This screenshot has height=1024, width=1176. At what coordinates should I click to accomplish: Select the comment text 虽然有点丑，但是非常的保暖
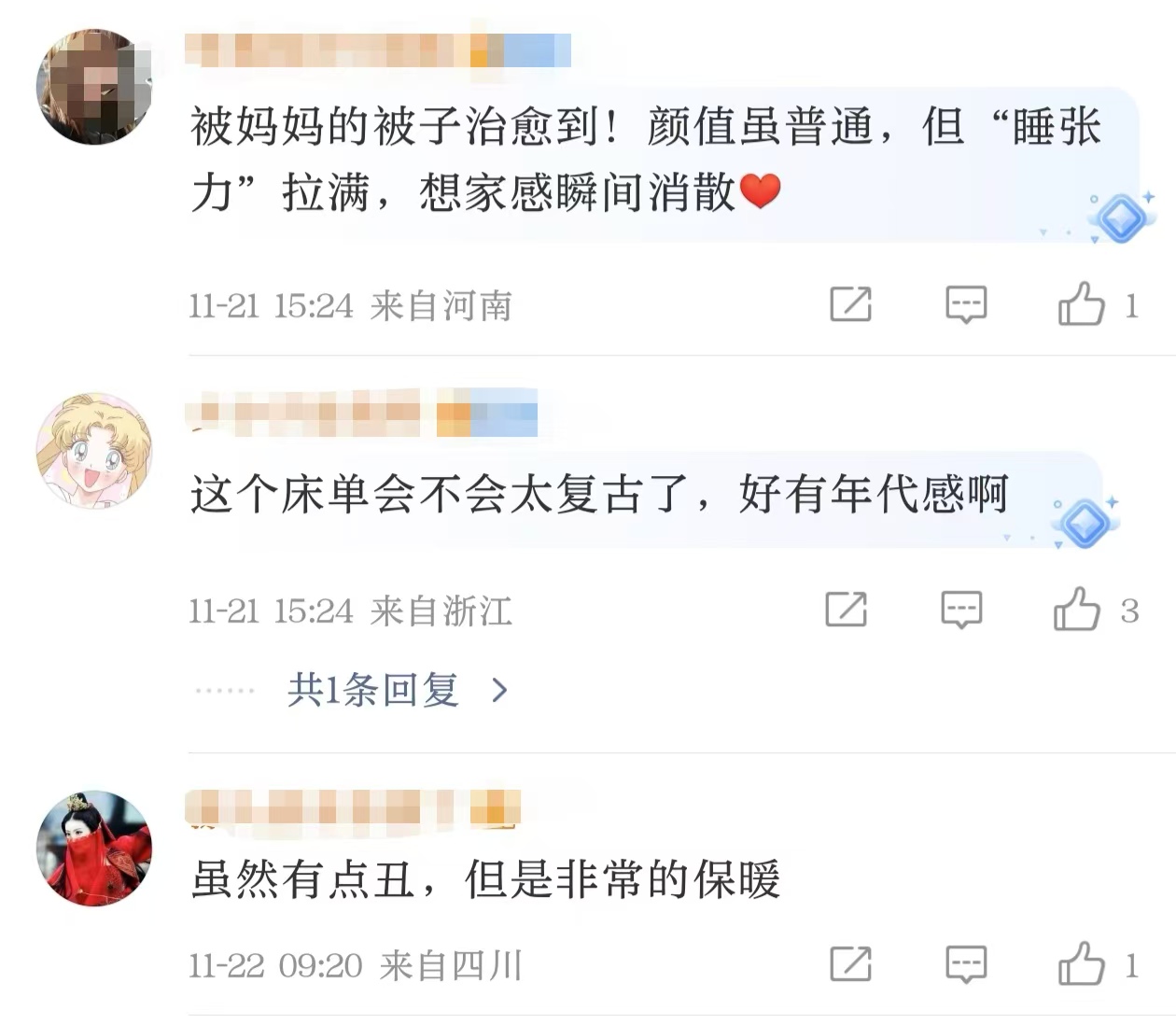click(485, 879)
